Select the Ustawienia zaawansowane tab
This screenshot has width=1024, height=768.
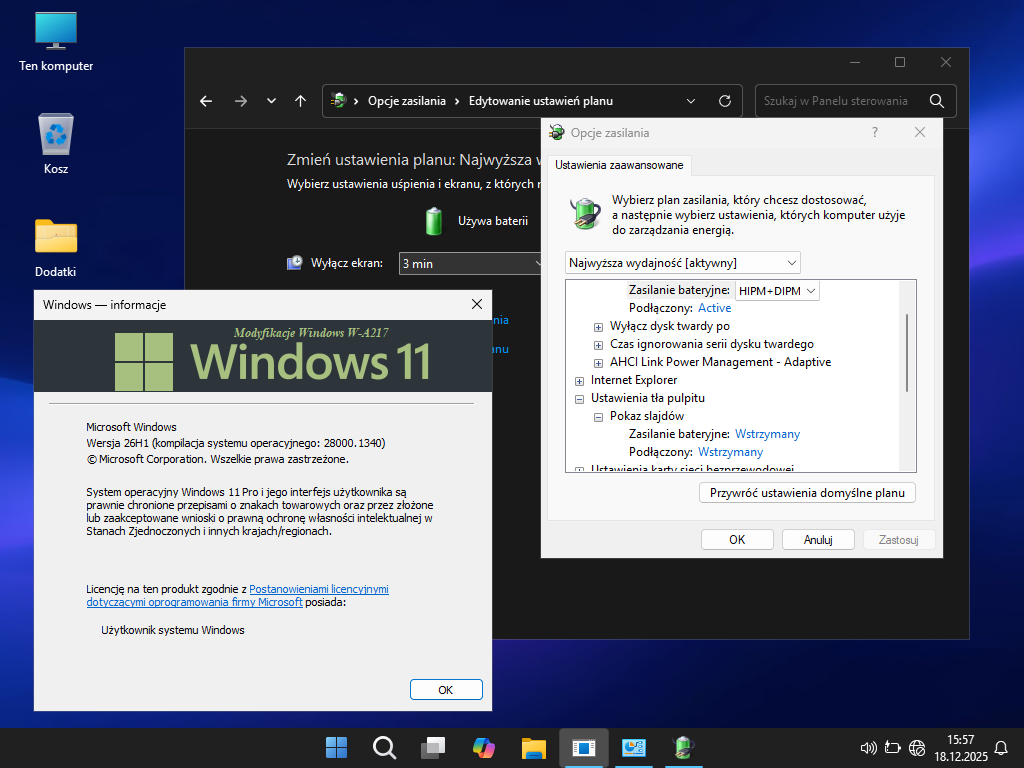click(619, 165)
